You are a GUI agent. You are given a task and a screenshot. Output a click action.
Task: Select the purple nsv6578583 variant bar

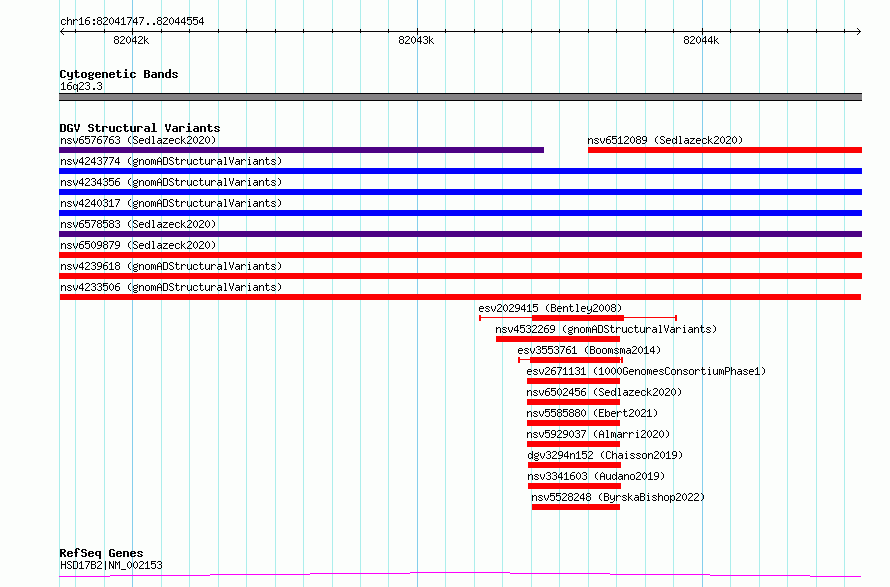coord(460,234)
